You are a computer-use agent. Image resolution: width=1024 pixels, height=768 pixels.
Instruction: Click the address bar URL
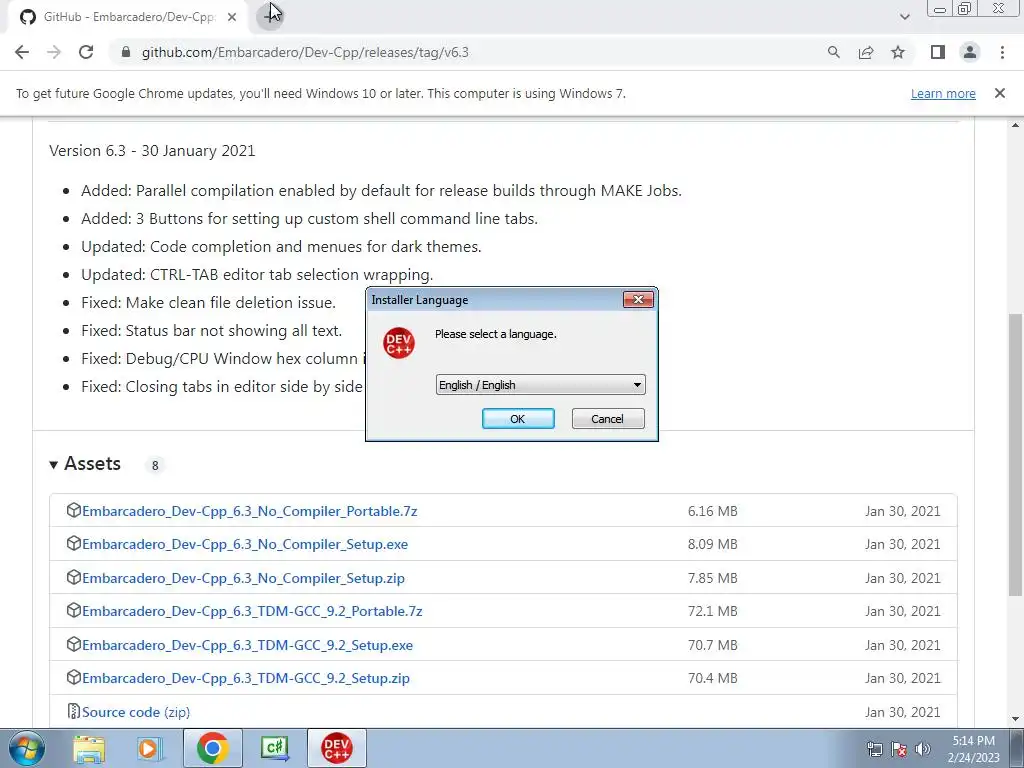point(305,52)
